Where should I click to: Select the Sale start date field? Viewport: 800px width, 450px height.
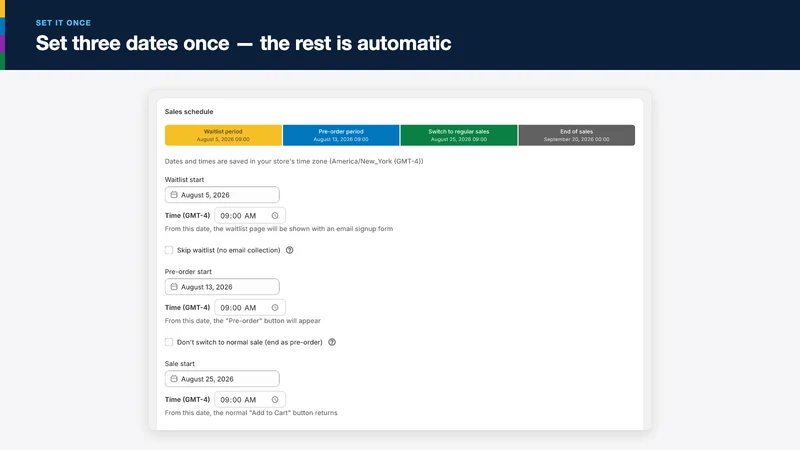click(x=222, y=379)
